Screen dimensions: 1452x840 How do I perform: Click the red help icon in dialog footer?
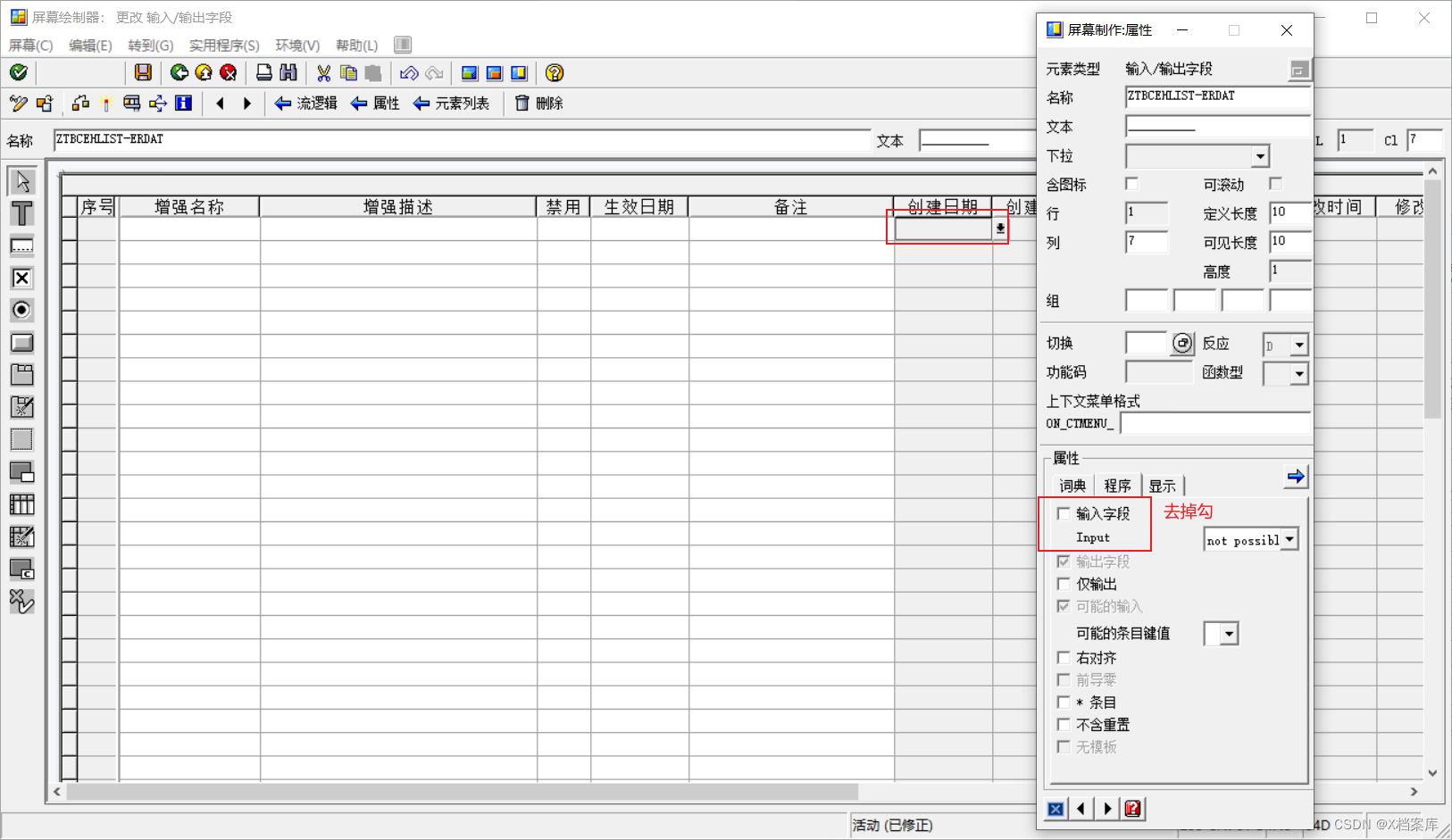coord(1133,809)
